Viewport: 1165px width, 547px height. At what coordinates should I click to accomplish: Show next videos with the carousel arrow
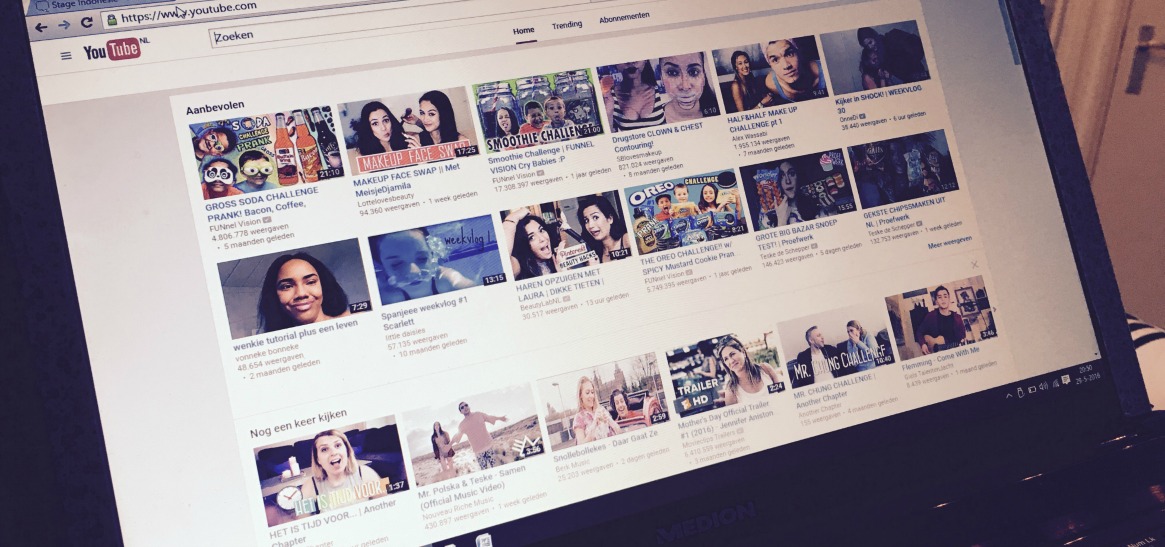(x=994, y=310)
